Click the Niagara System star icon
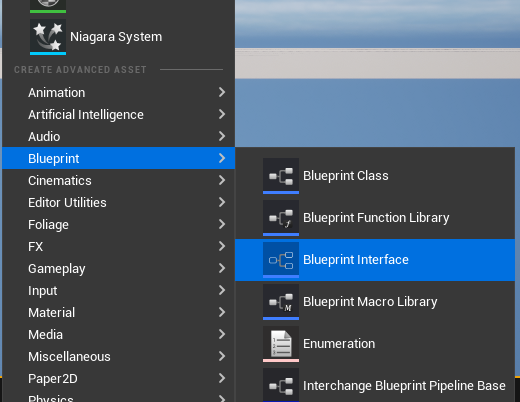Viewport: 520px width, 402px height. 48,37
